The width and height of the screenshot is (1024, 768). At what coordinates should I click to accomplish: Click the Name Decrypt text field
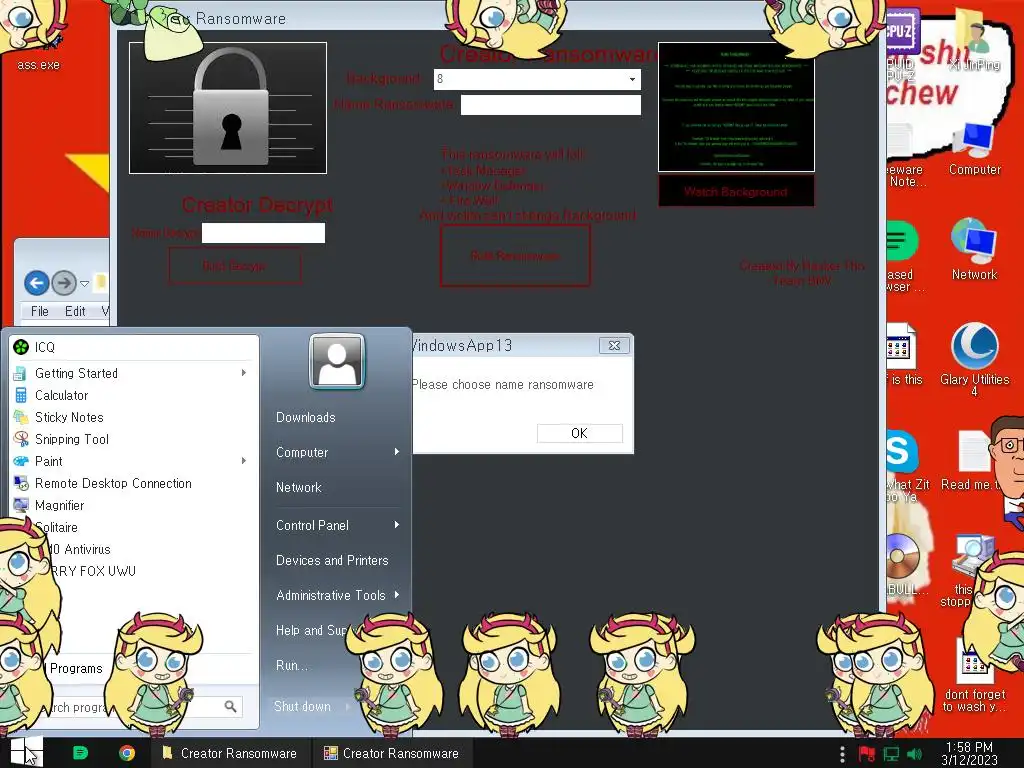263,233
